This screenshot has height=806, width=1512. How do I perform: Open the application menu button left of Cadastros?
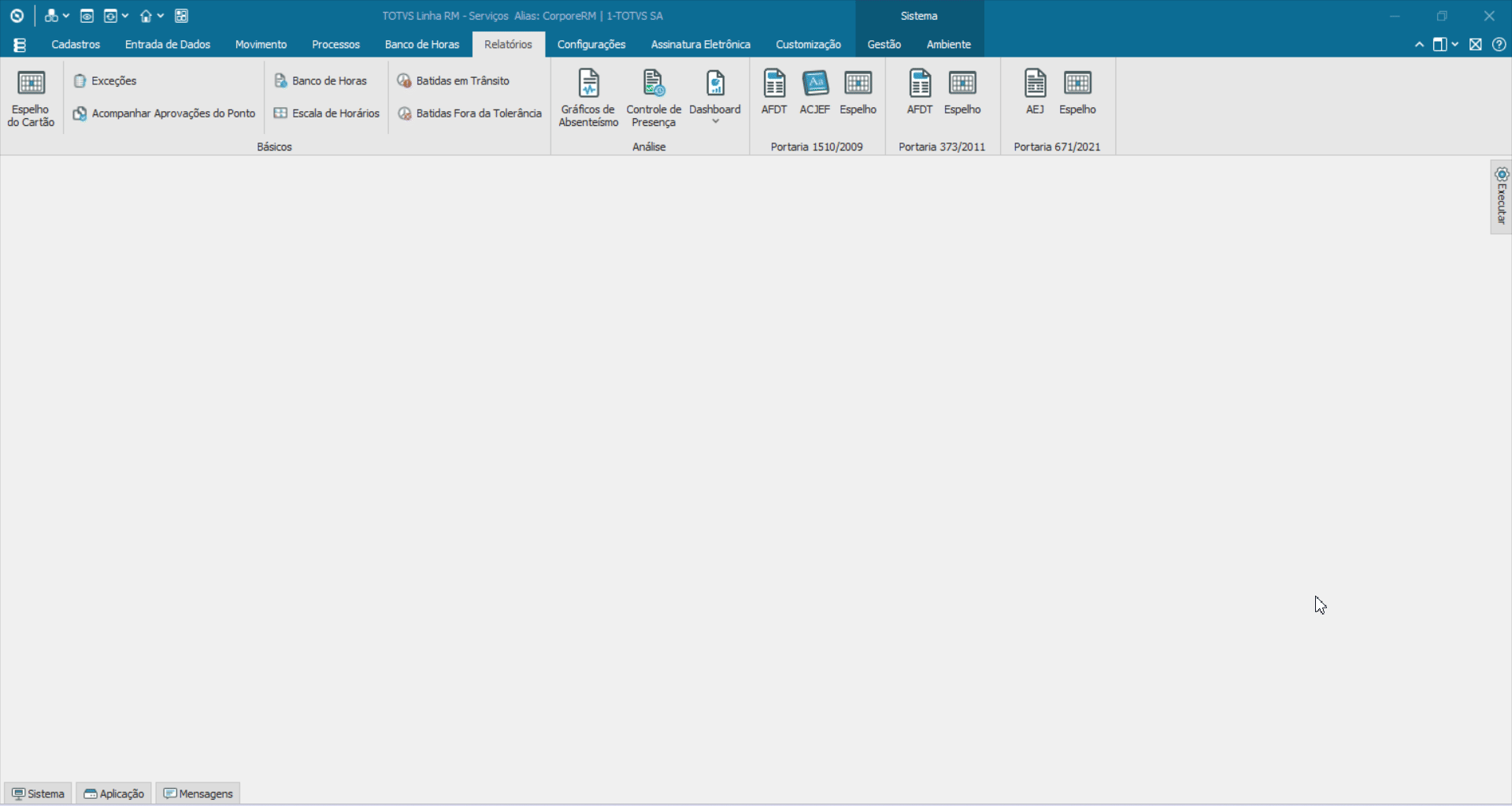[x=20, y=45]
